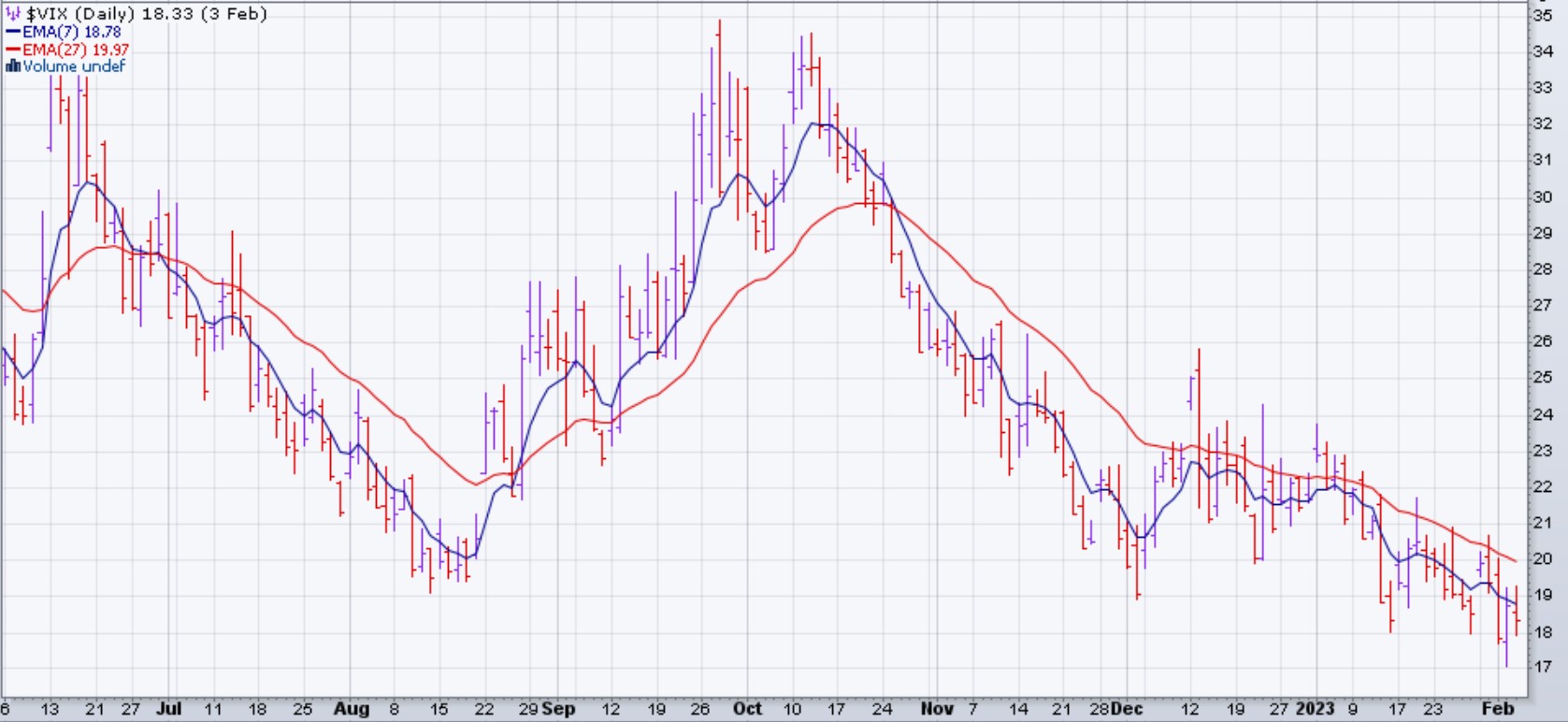Viewport: 1568px width, 722px height.
Task: Click the Volume bar-chart icon in legend
Action: coord(13,66)
